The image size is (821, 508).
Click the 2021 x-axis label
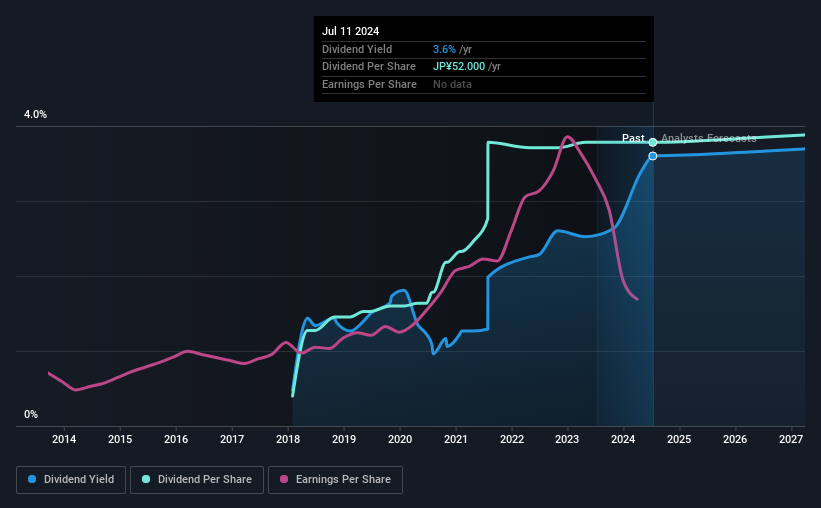(x=456, y=439)
